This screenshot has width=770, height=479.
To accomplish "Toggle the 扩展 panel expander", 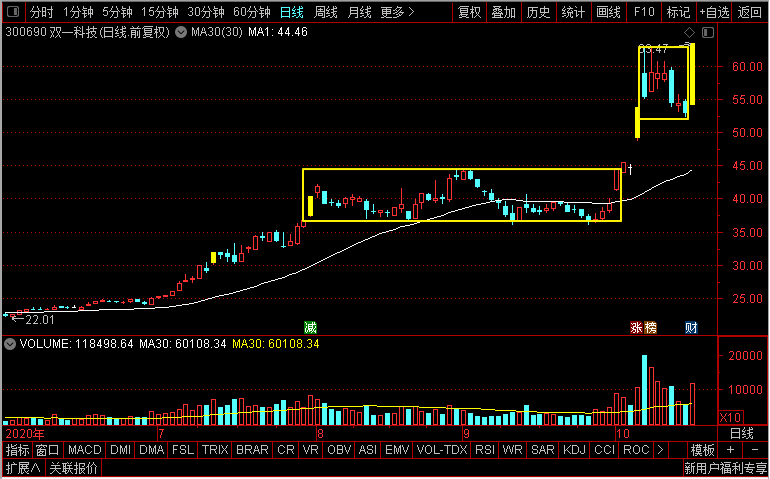I will point(23,468).
